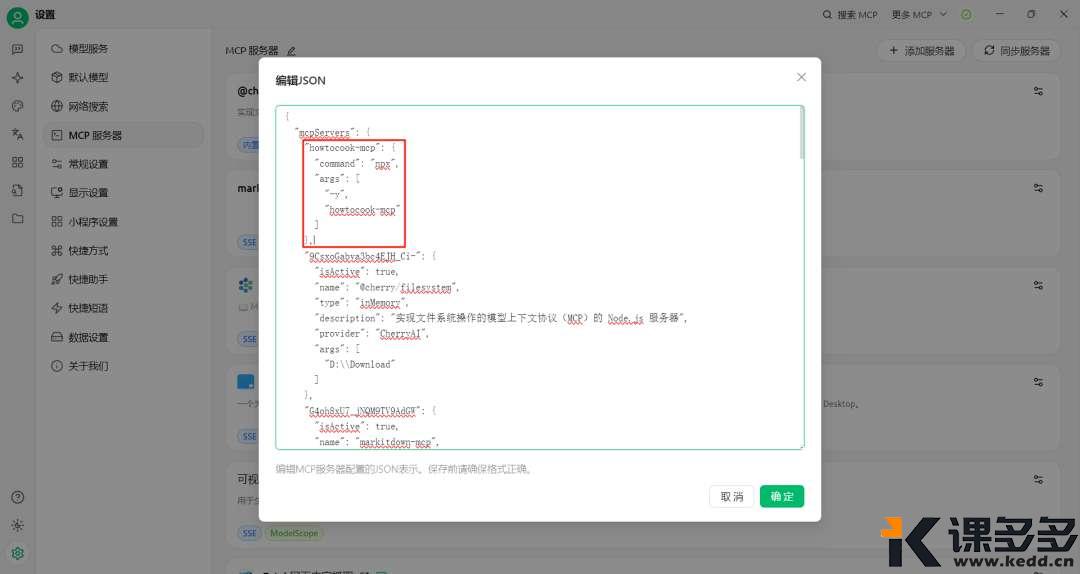The height and width of the screenshot is (574, 1080).
Task: Open the translate icon in sidebar
Action: (17, 134)
